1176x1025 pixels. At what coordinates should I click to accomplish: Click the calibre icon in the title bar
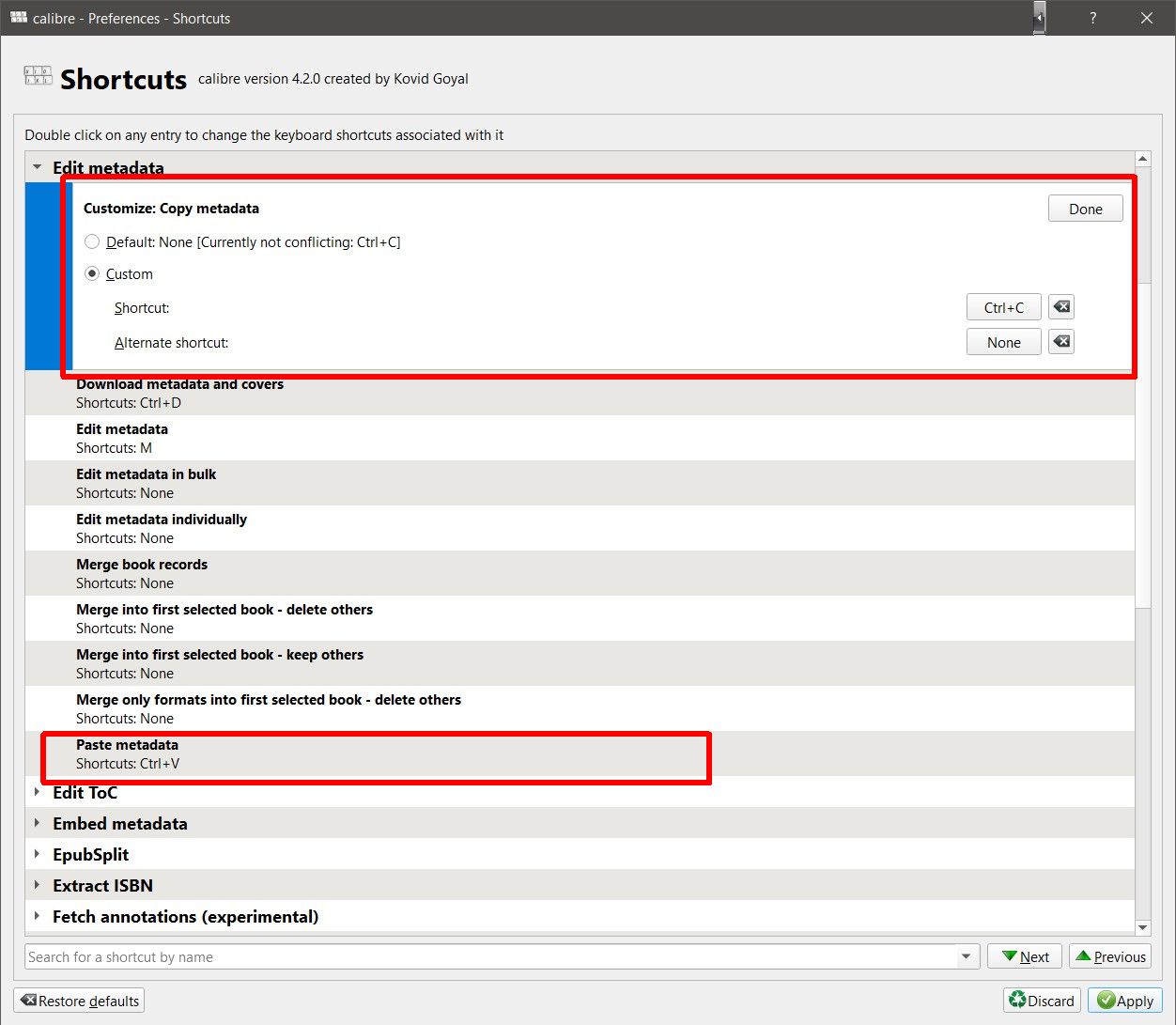tap(19, 18)
